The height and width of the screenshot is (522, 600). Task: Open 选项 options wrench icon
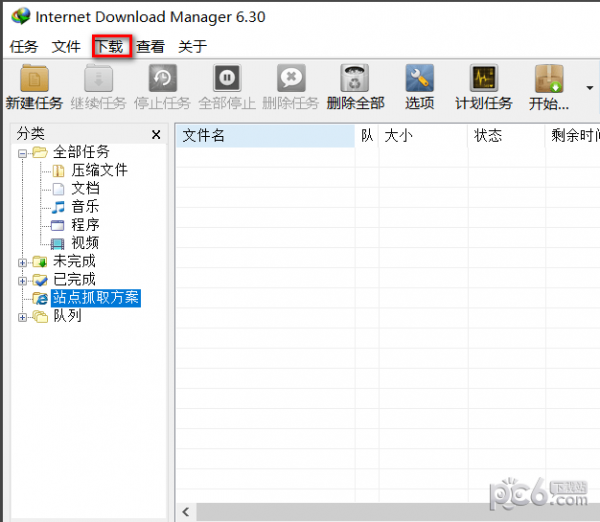[419, 78]
